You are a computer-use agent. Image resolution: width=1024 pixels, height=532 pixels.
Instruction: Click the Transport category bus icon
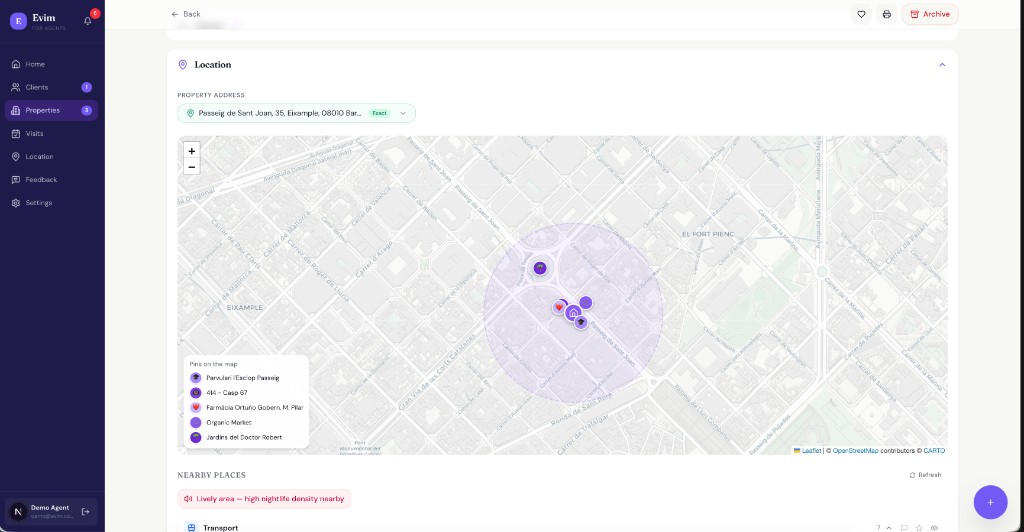[191, 527]
